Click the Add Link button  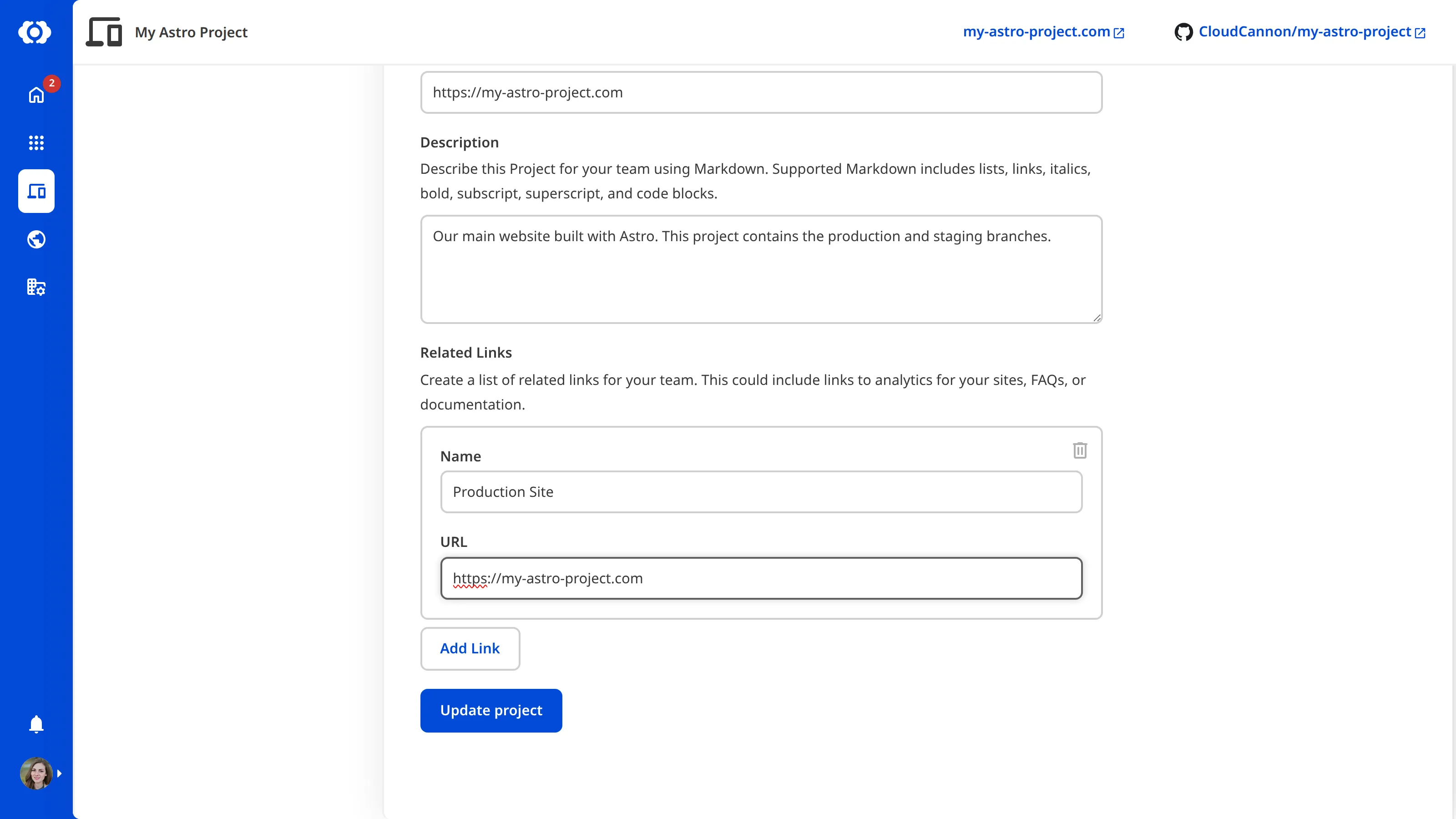point(470,648)
